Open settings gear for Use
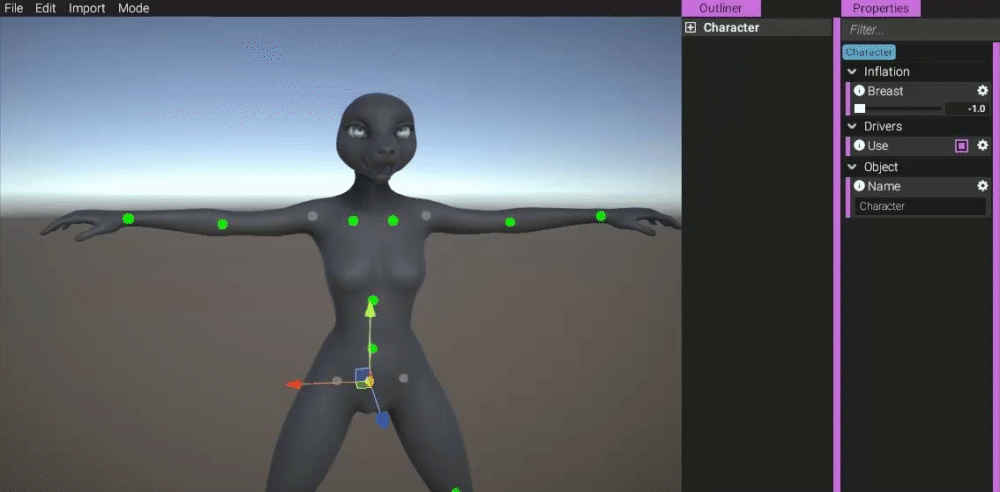Screen dimensions: 1000x492 pos(983,145)
